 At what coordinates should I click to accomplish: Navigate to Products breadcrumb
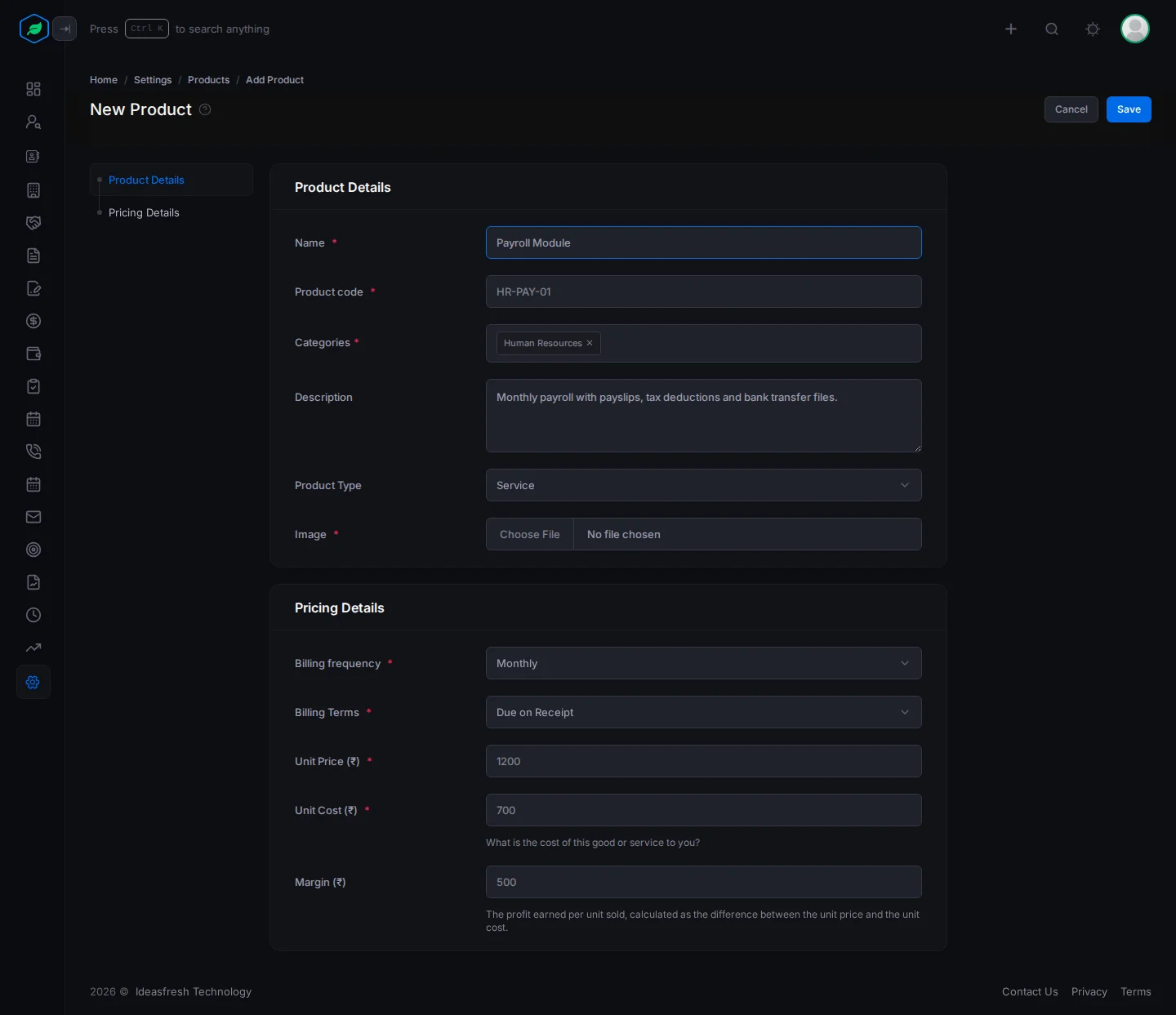[x=208, y=80]
